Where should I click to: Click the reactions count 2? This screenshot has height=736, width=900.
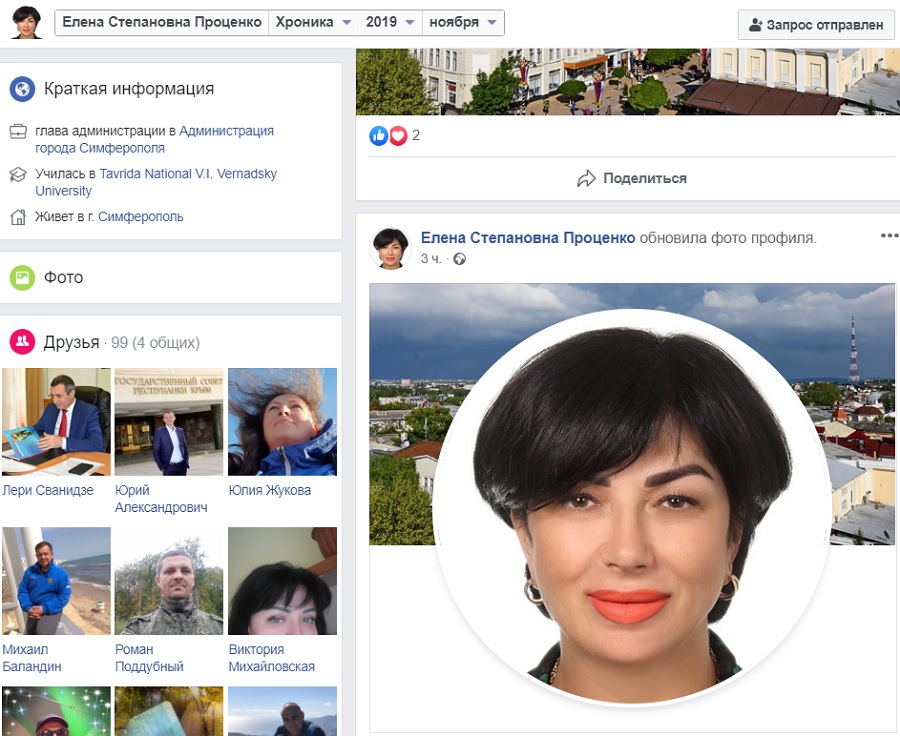(416, 135)
